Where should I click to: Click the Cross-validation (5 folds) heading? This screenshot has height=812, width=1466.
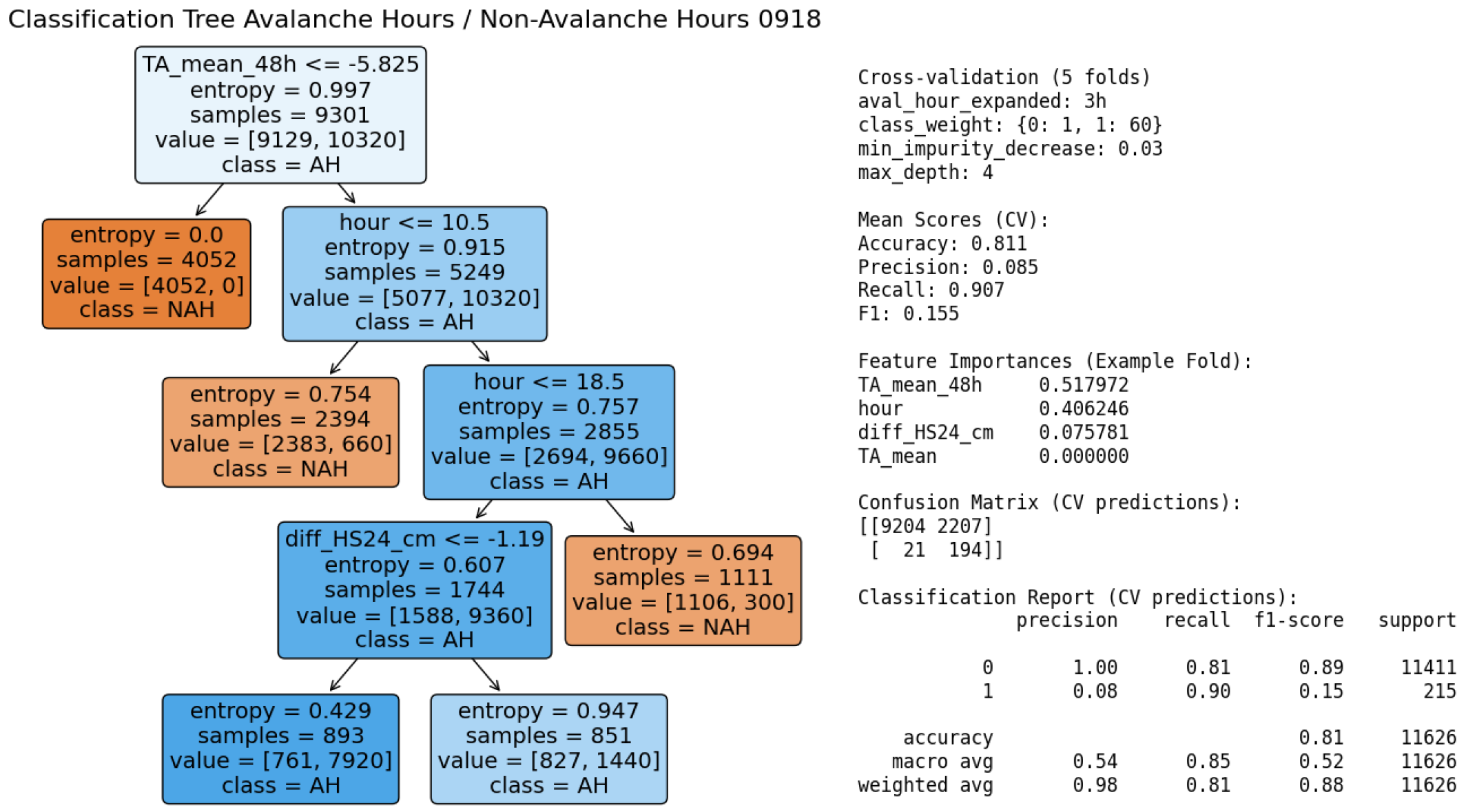point(1004,77)
